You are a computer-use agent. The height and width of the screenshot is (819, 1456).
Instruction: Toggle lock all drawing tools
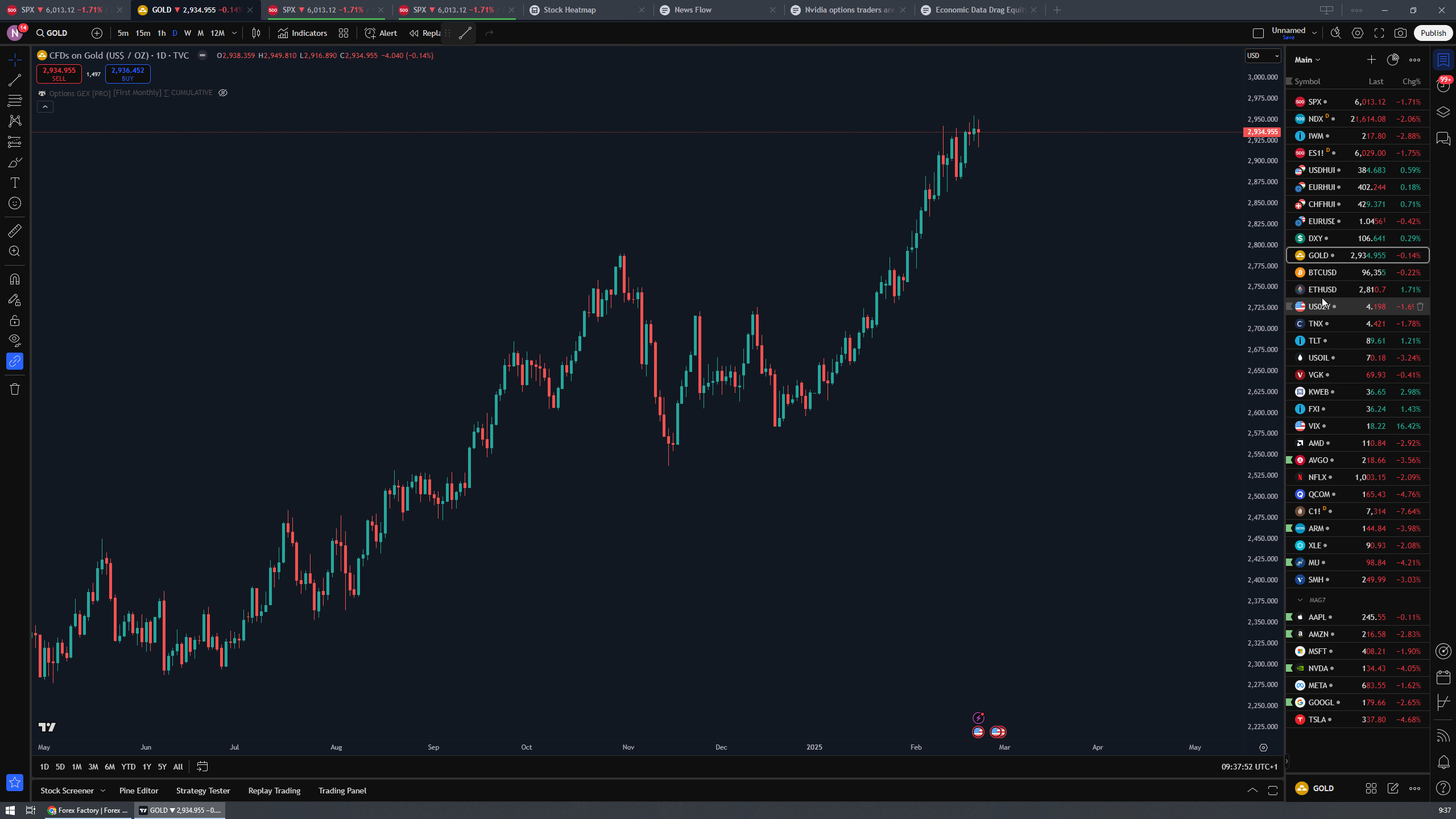pyautogui.click(x=15, y=320)
